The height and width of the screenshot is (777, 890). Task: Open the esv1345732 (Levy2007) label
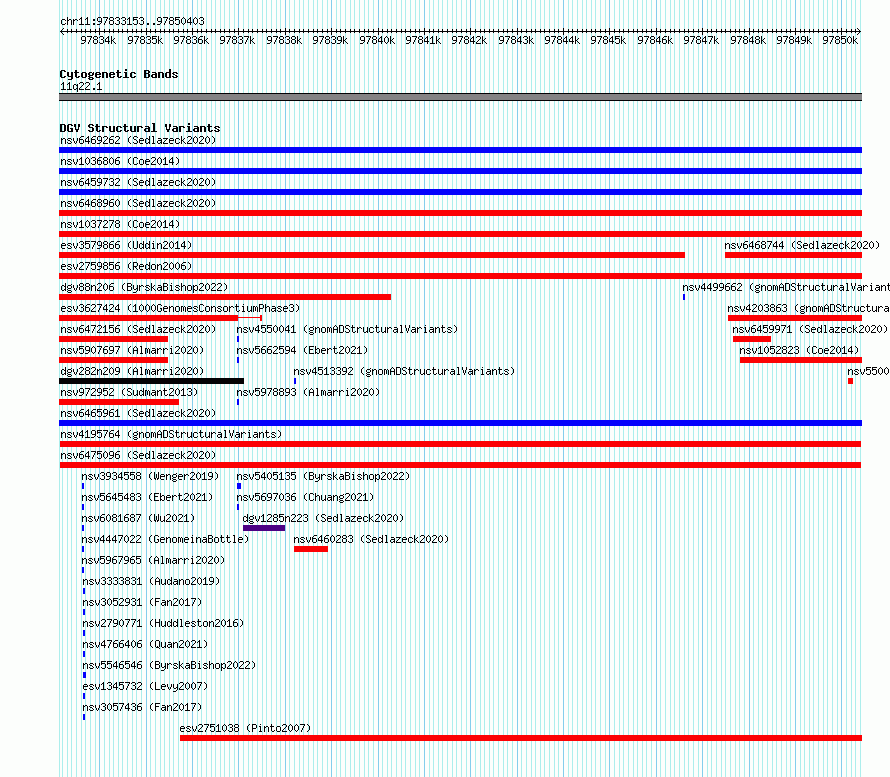145,686
